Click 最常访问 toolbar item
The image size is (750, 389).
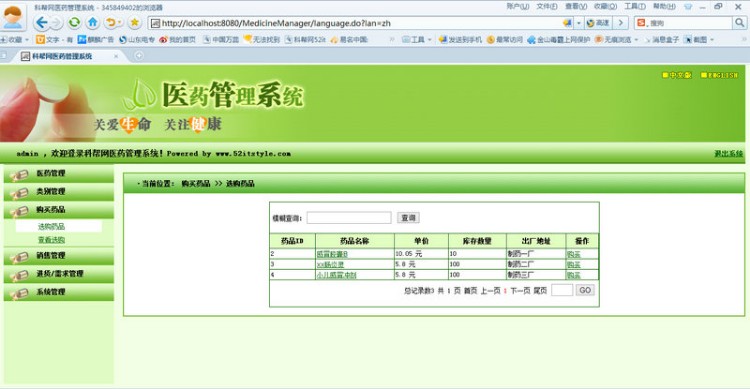tap(505, 40)
